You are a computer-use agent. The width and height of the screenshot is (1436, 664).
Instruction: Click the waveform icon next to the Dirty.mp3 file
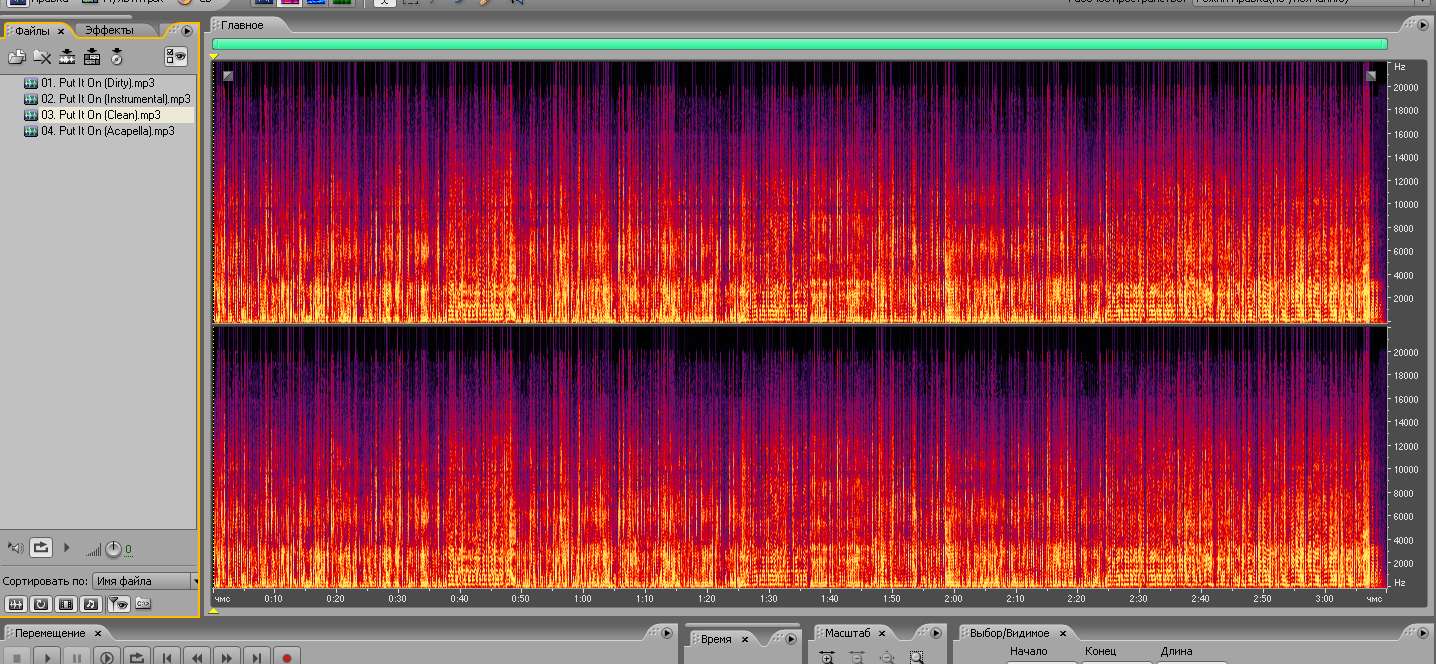(x=31, y=83)
